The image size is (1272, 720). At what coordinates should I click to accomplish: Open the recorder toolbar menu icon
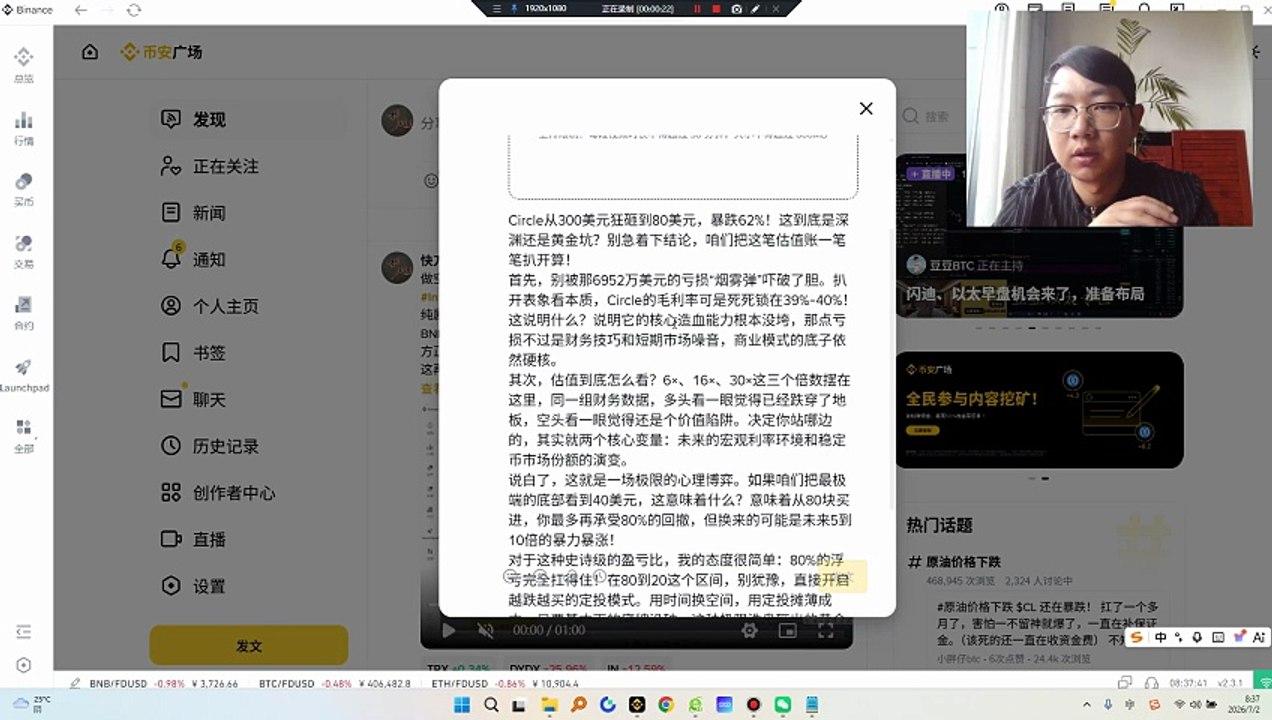(497, 8)
